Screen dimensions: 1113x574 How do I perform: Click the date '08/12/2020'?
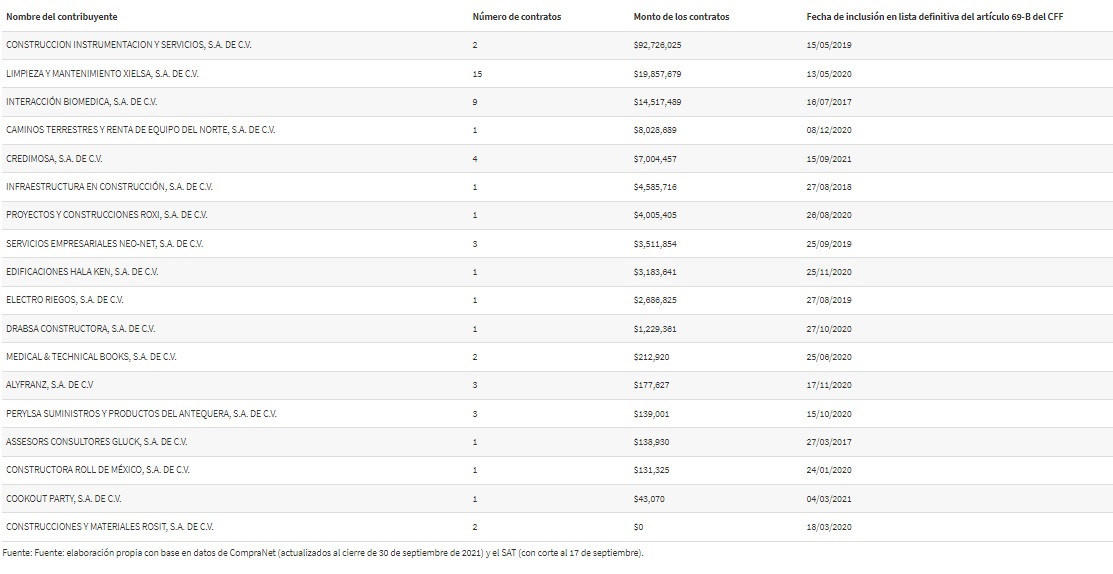[829, 130]
